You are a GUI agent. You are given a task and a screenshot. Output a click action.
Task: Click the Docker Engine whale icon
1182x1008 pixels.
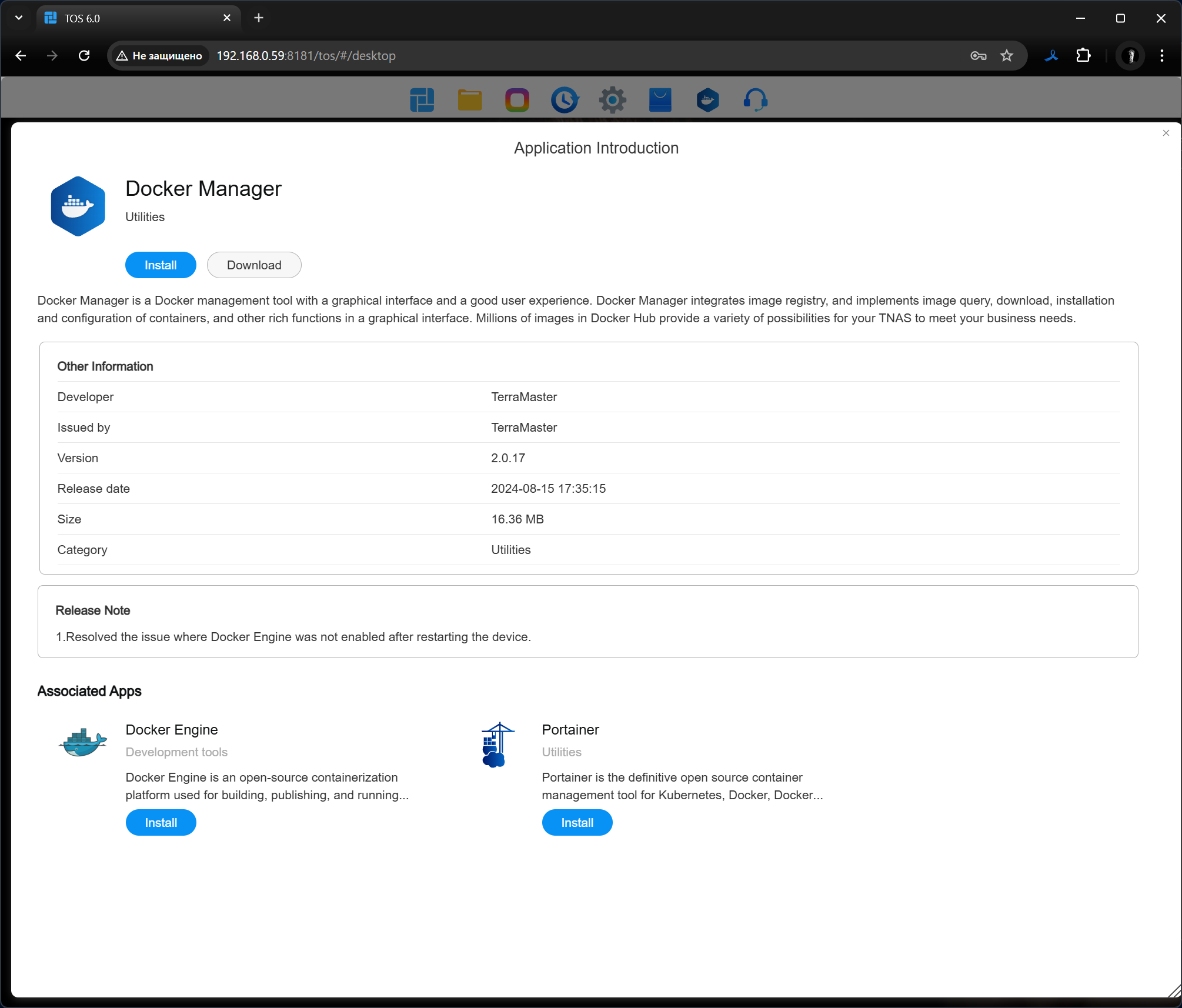click(x=83, y=742)
